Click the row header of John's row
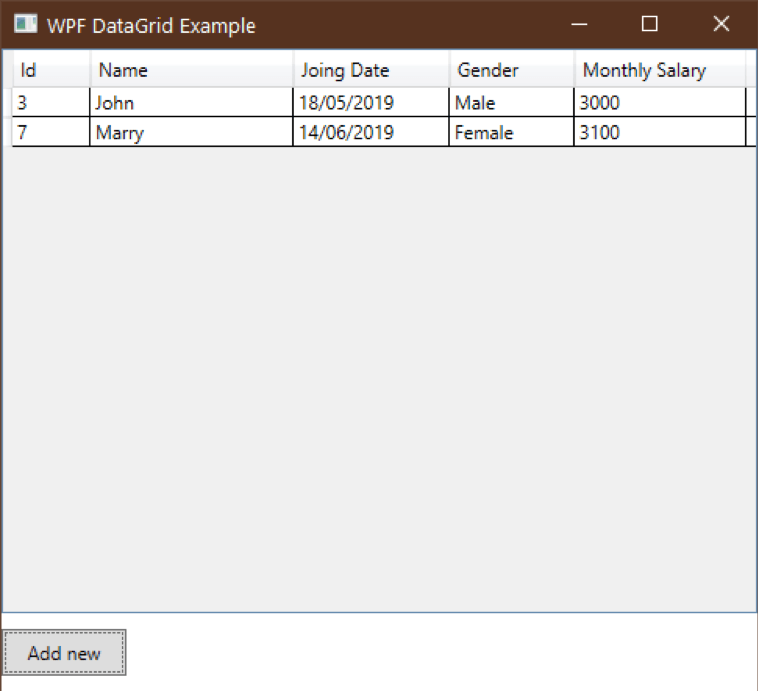 pyautogui.click(x=7, y=103)
